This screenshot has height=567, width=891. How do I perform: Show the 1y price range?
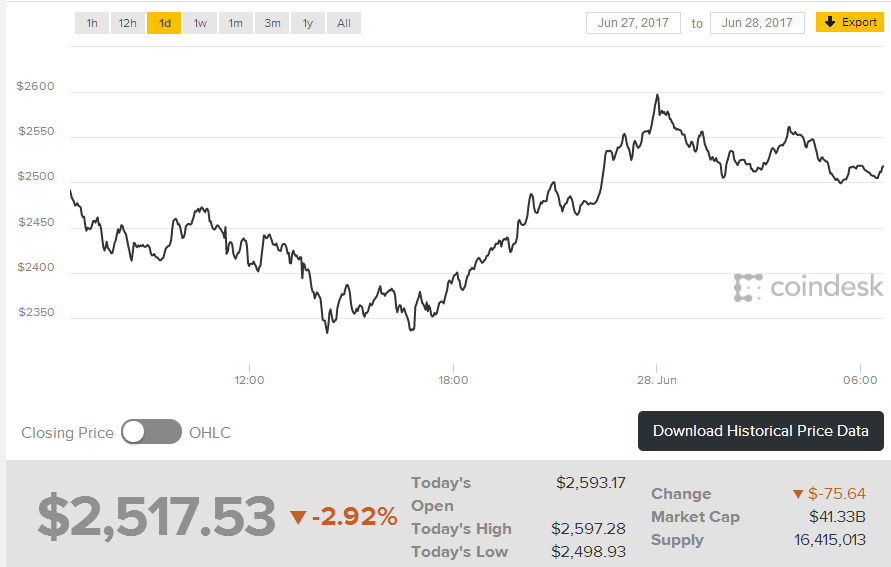[308, 23]
